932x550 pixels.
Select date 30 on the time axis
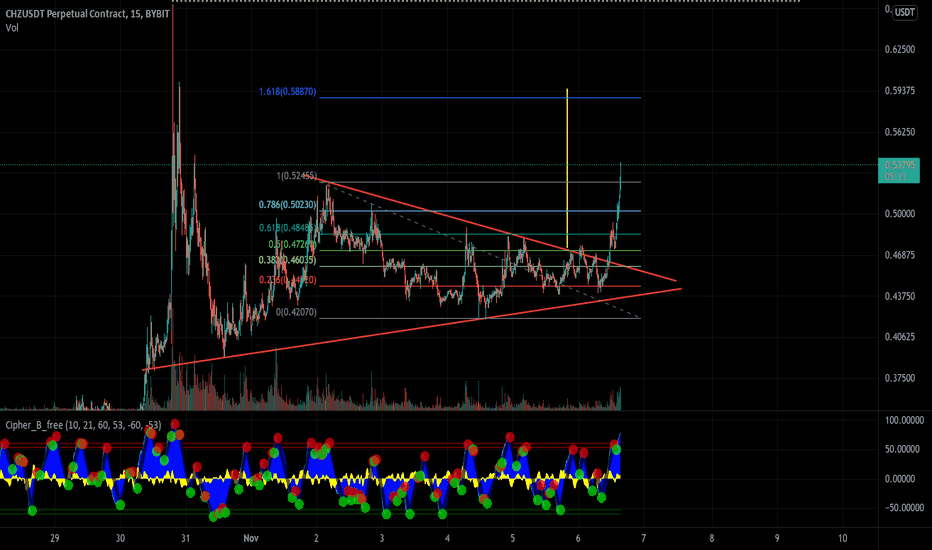pos(120,539)
